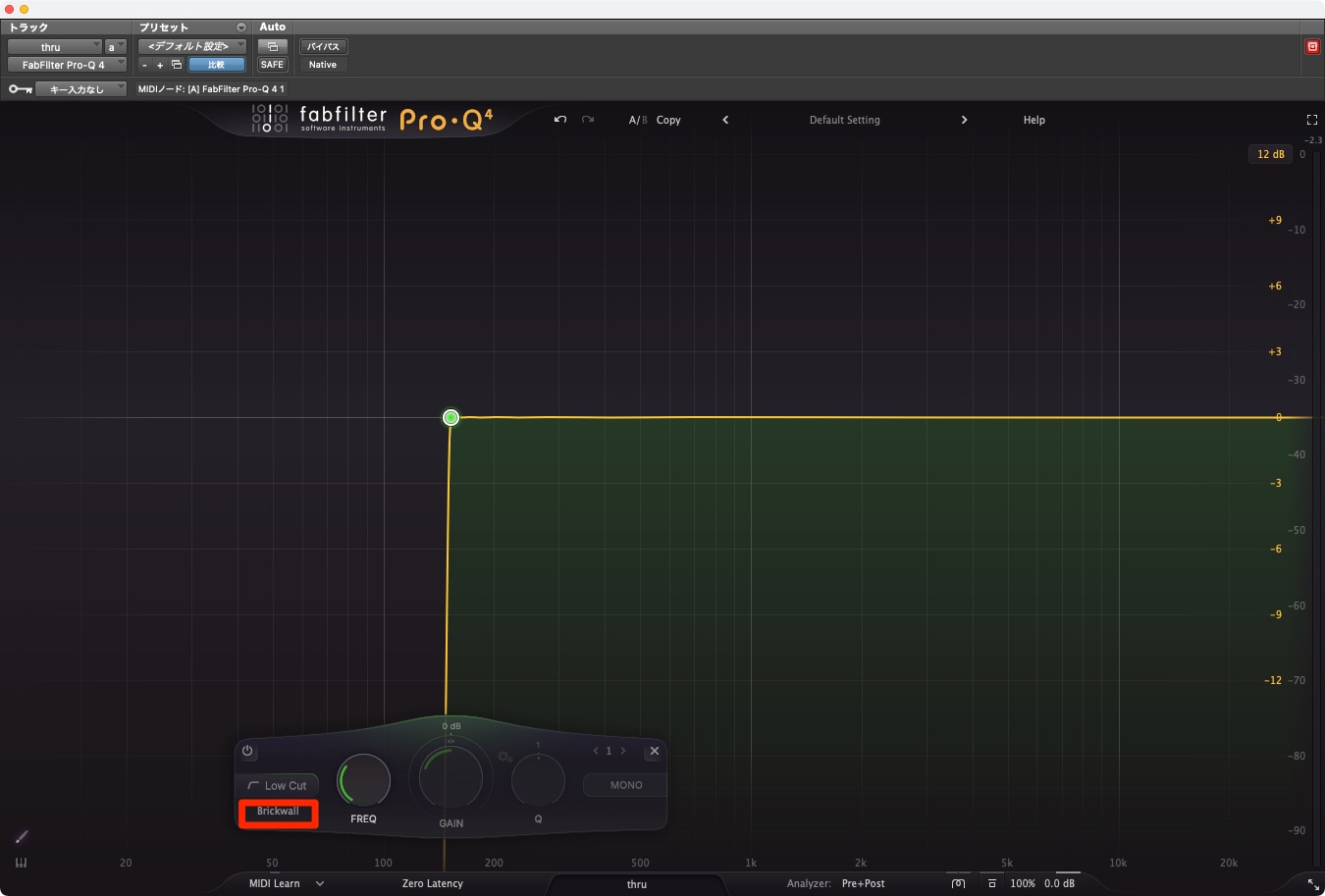Click the undo arrow icon
The width and height of the screenshot is (1325, 896).
click(x=560, y=120)
